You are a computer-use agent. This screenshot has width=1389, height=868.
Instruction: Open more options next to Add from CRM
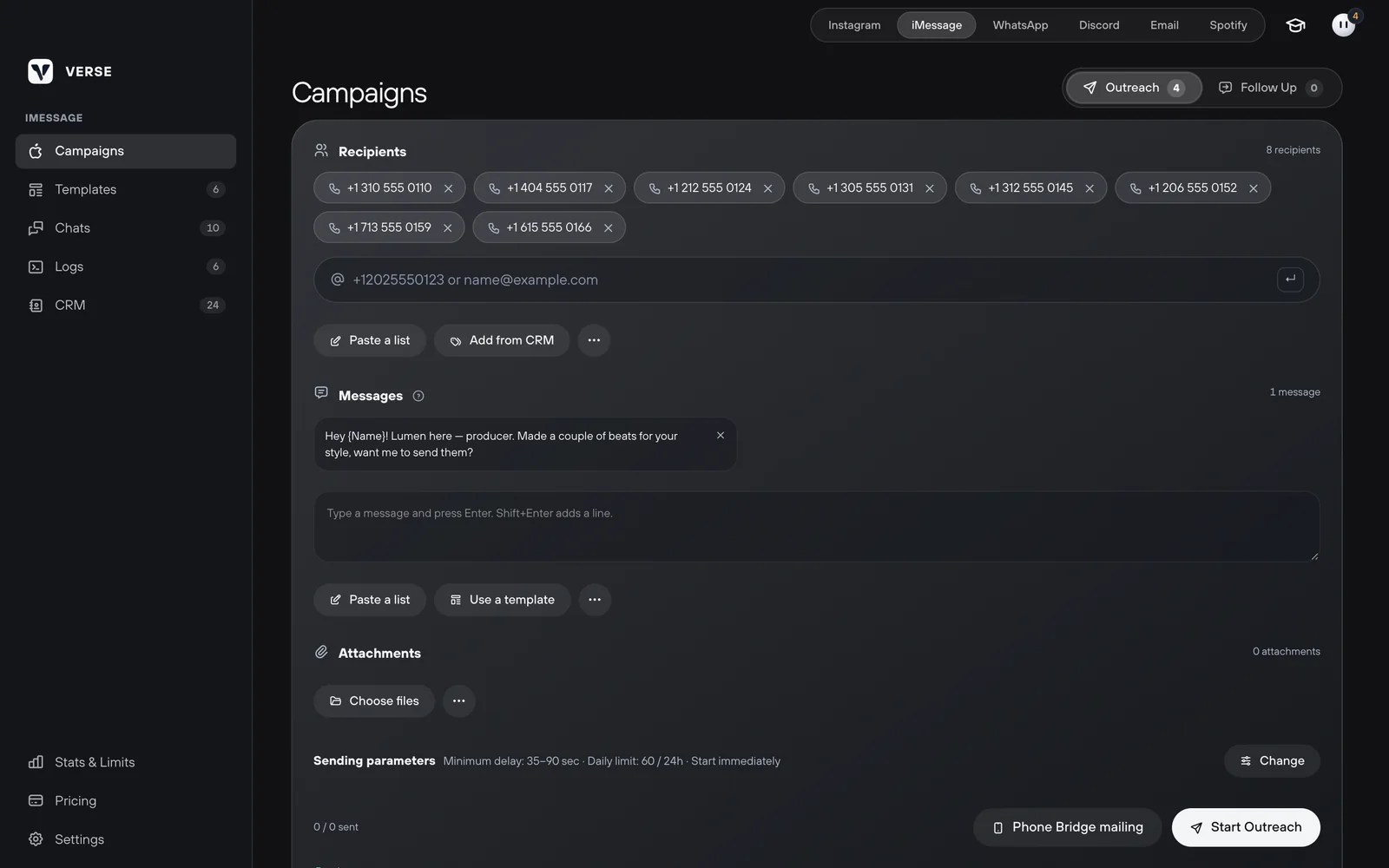pyautogui.click(x=594, y=340)
